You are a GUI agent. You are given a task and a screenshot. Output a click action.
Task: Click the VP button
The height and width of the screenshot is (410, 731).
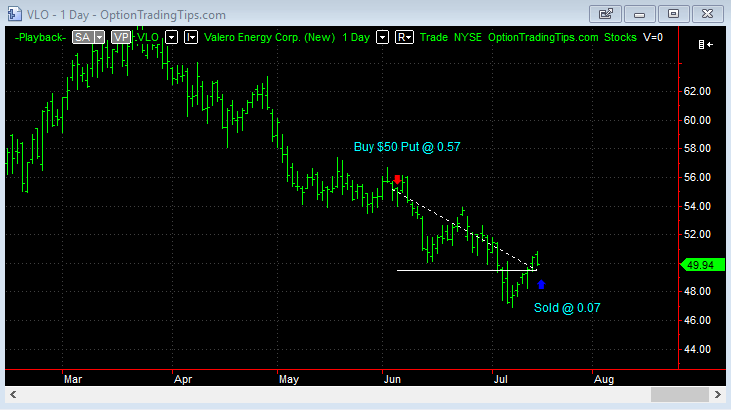point(121,37)
